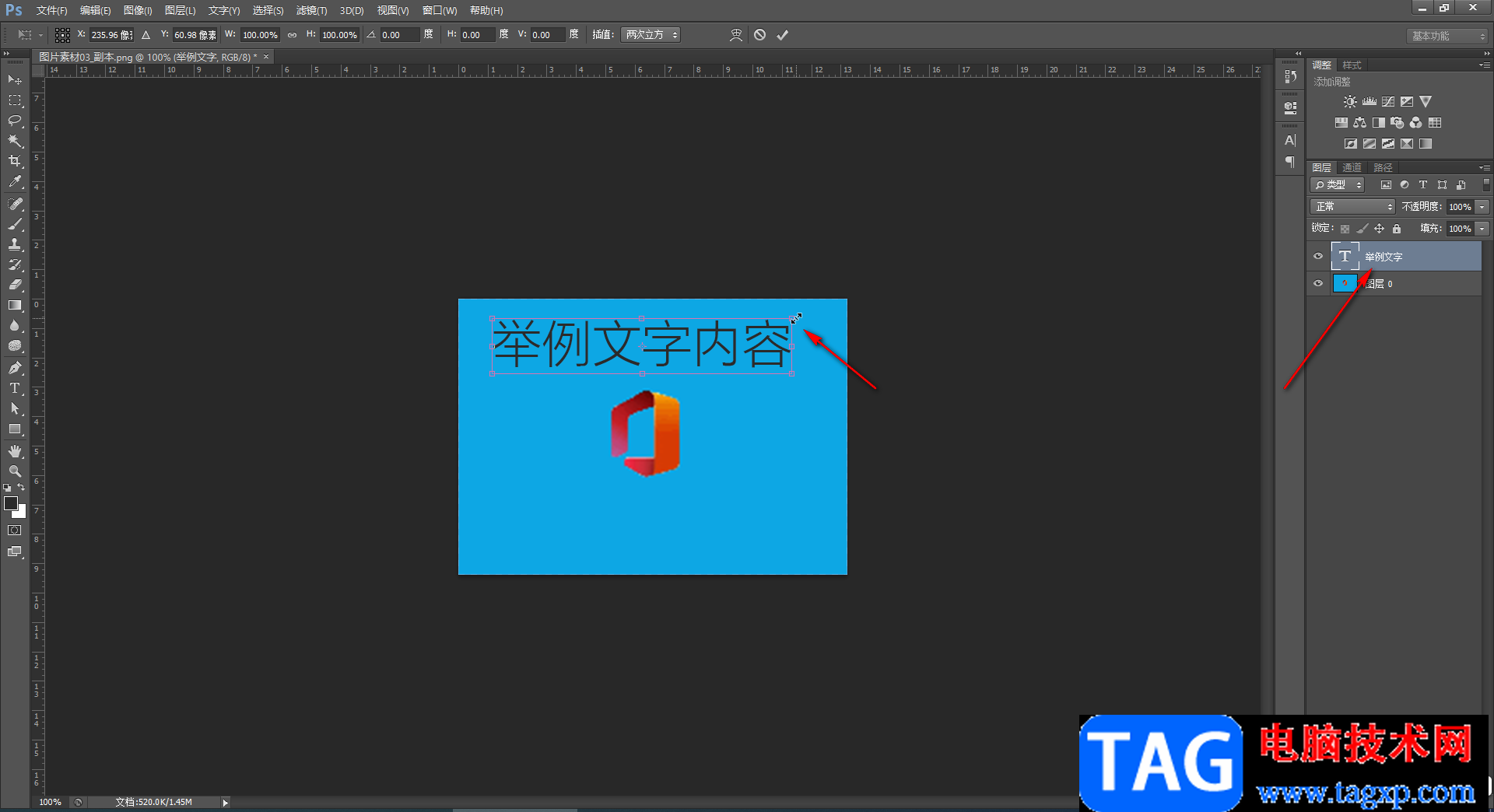This screenshot has width=1494, height=812.
Task: Add a Photo Filter adjustment
Action: point(1398,123)
